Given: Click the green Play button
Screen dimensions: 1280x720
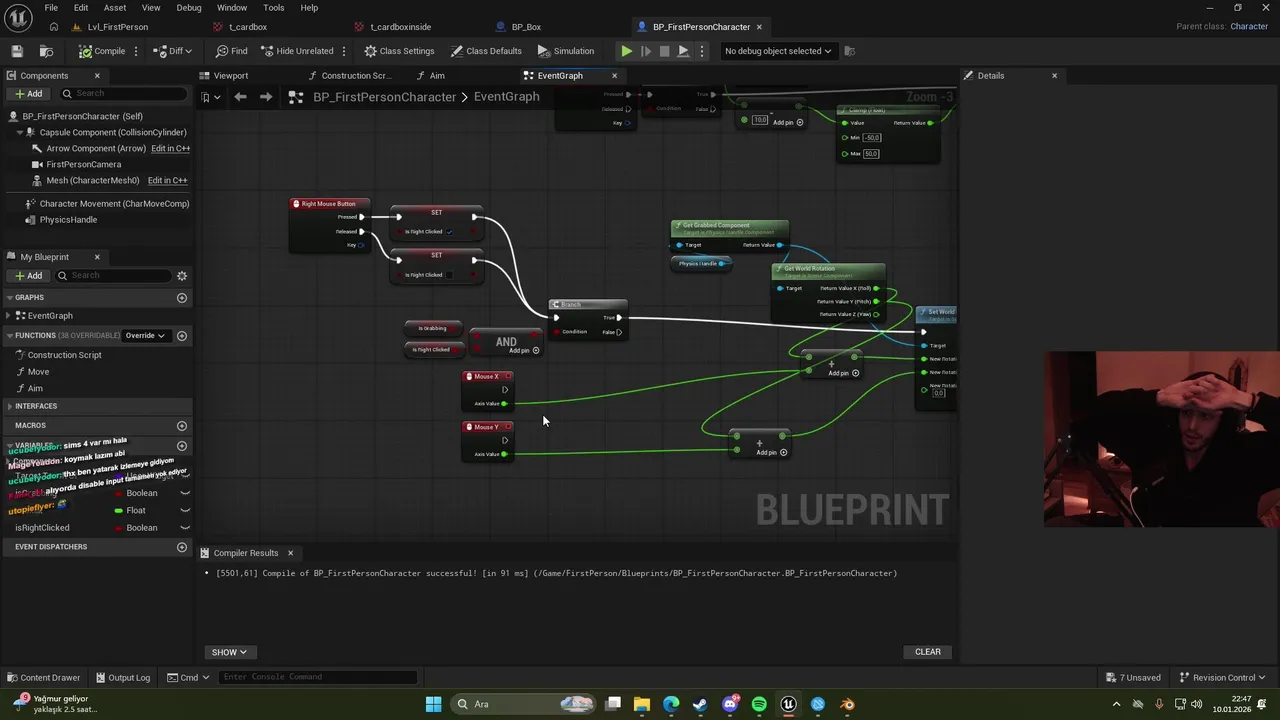Looking at the screenshot, I should coord(626,51).
